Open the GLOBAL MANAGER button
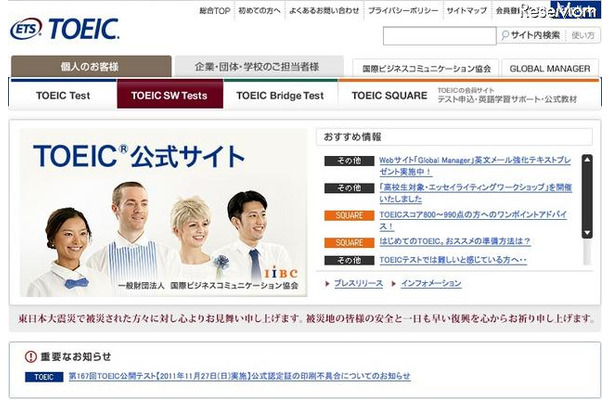The height and width of the screenshot is (400, 610). pos(550,68)
